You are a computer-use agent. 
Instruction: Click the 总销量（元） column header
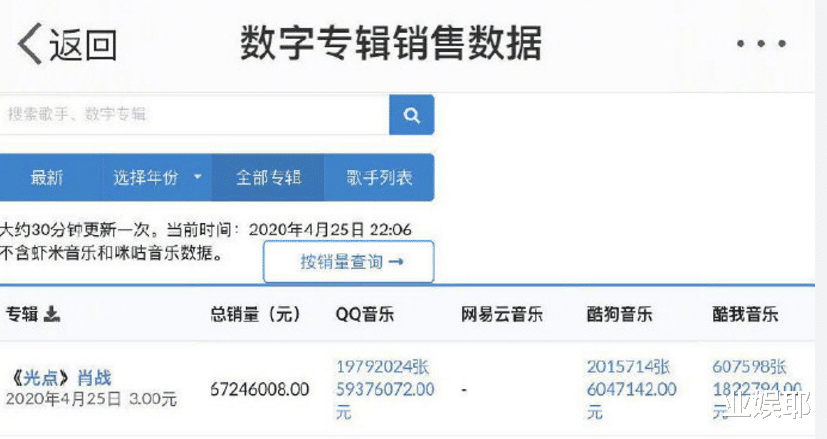tap(256, 314)
